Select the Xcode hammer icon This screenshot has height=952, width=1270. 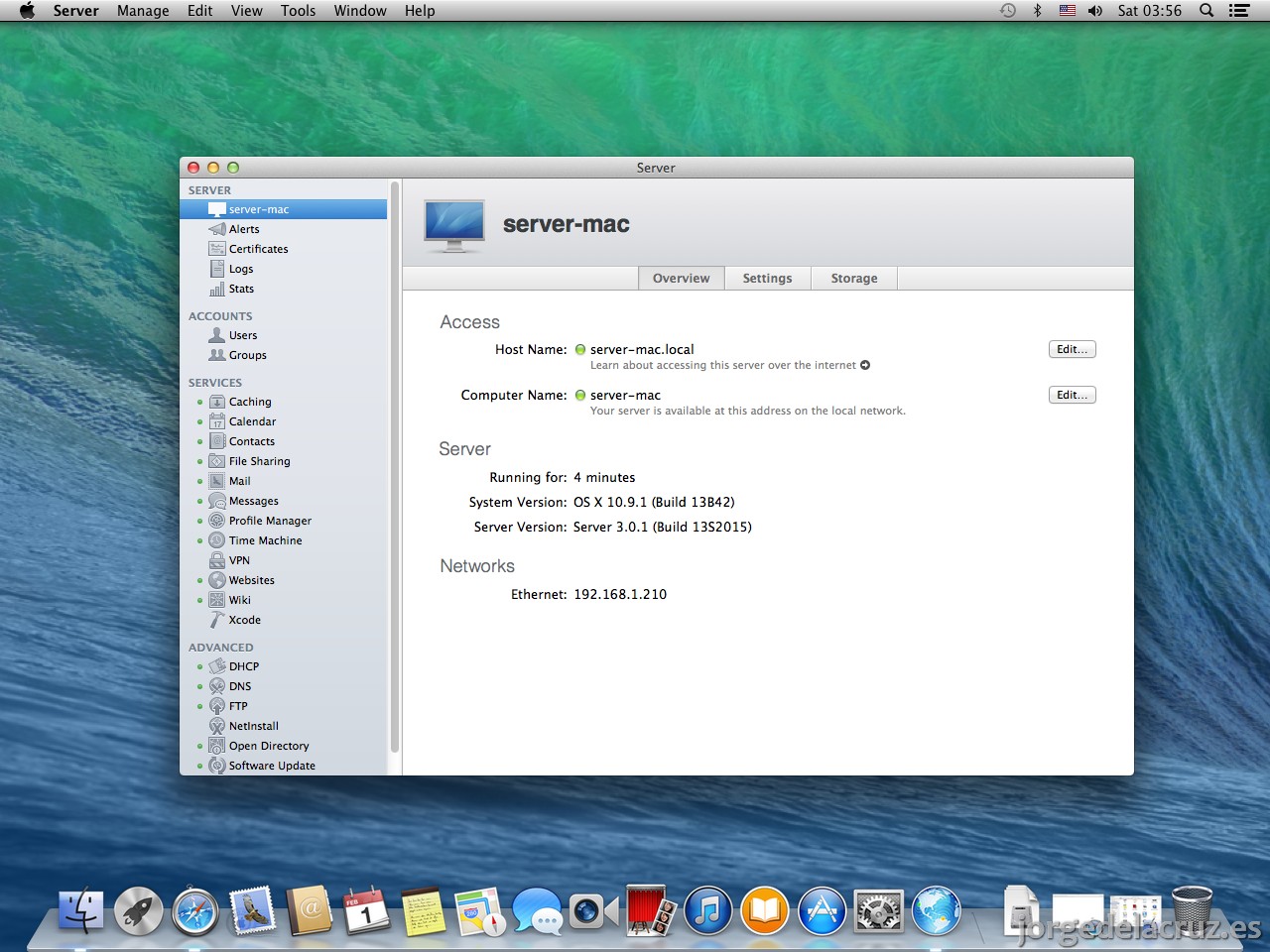point(217,620)
